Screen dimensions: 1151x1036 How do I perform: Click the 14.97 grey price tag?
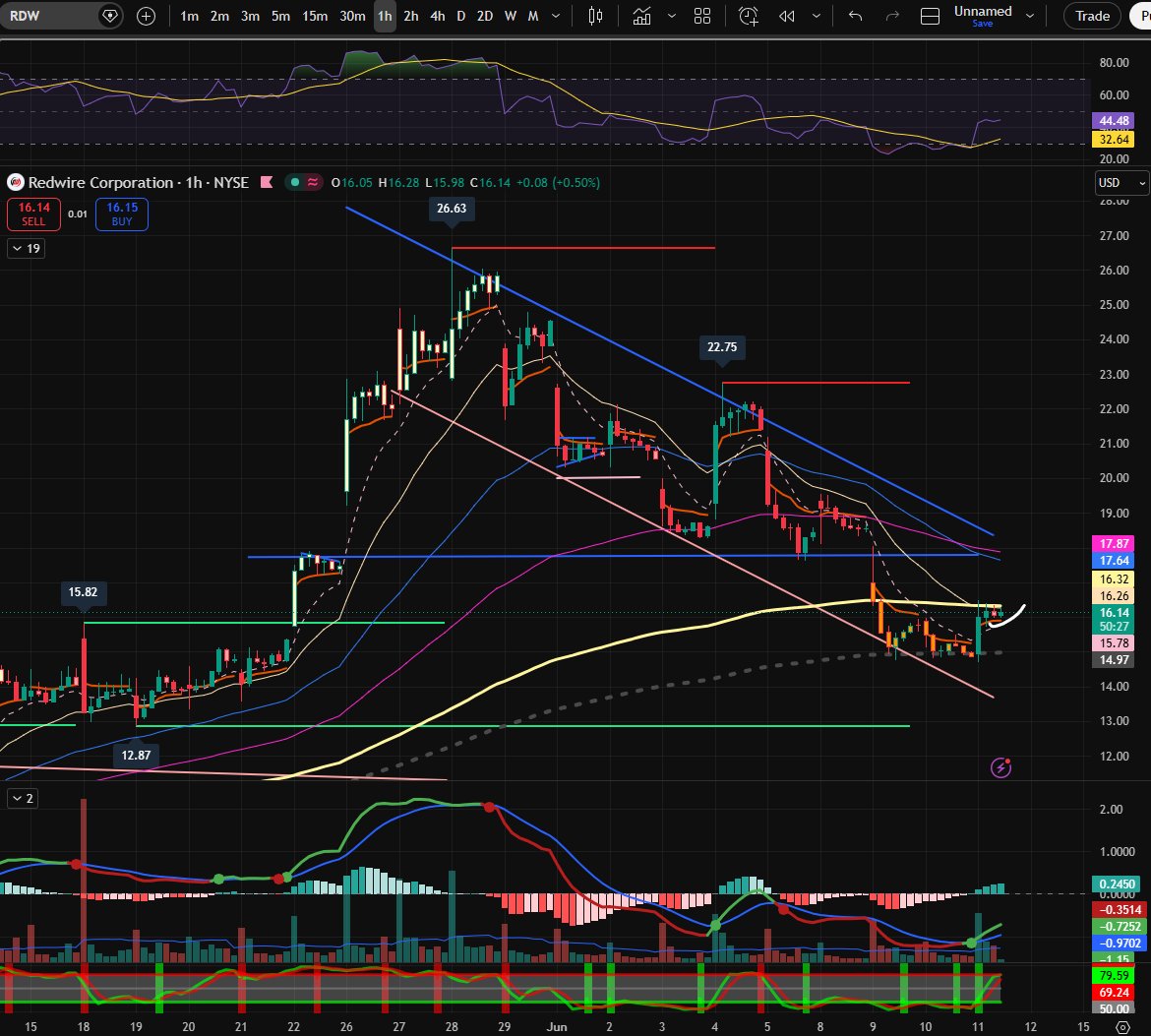point(1114,660)
